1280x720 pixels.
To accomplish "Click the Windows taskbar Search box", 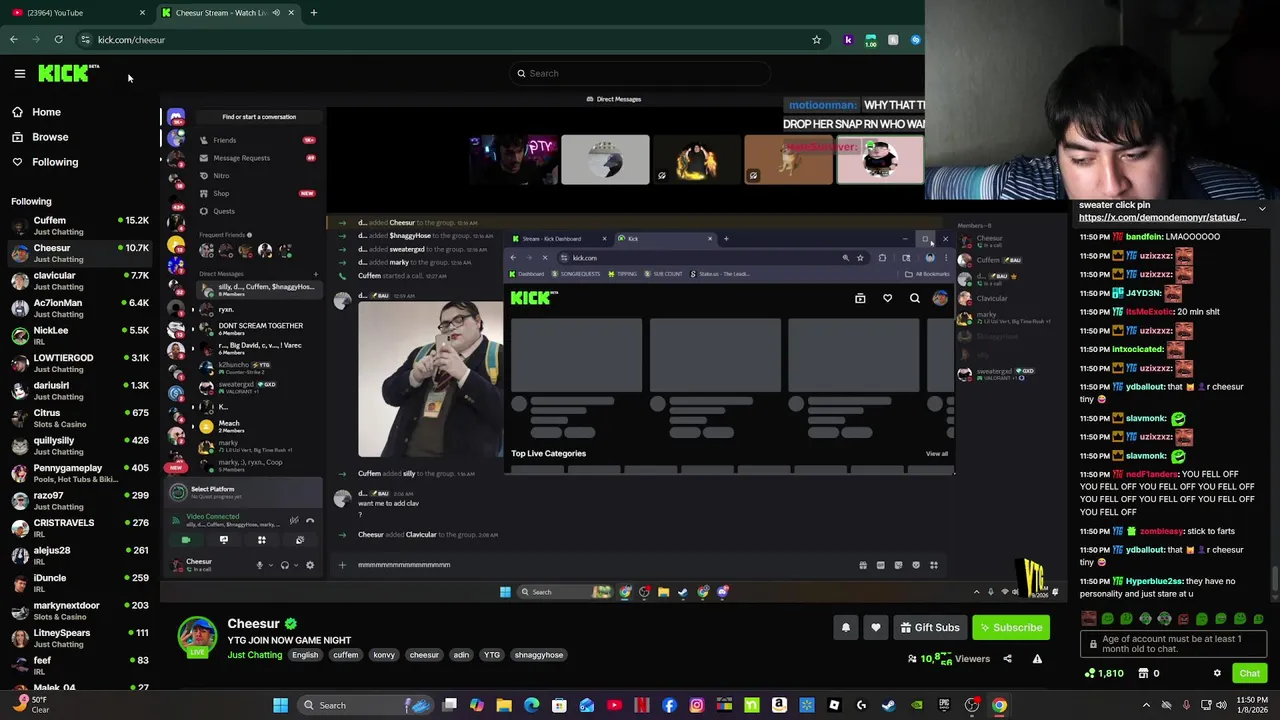I will pos(365,705).
